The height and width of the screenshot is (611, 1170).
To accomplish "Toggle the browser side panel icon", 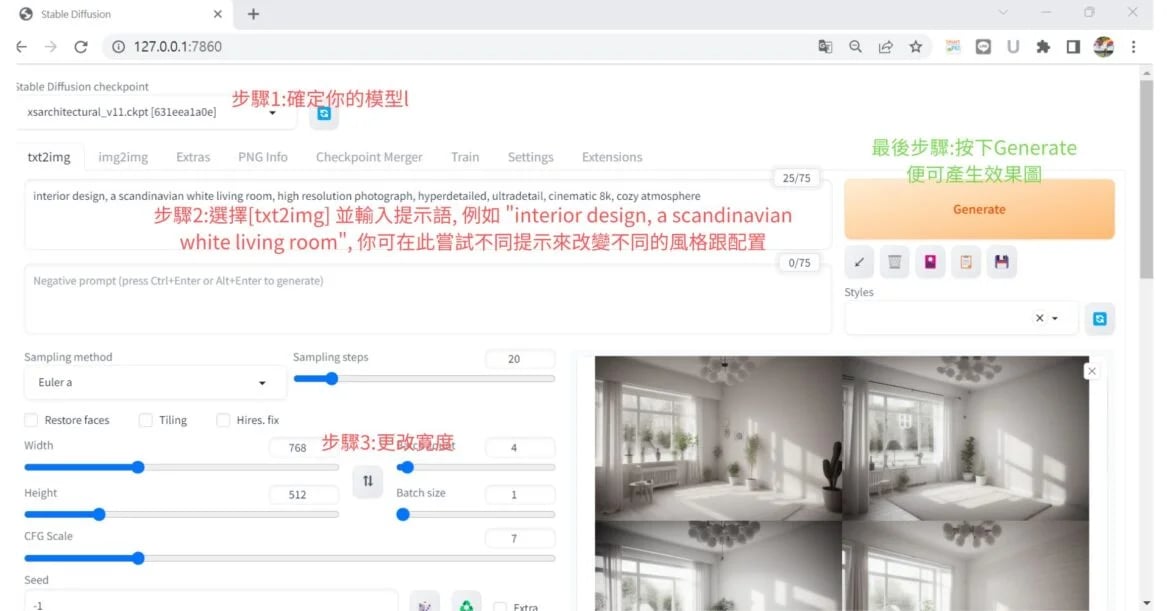I will click(x=1073, y=46).
